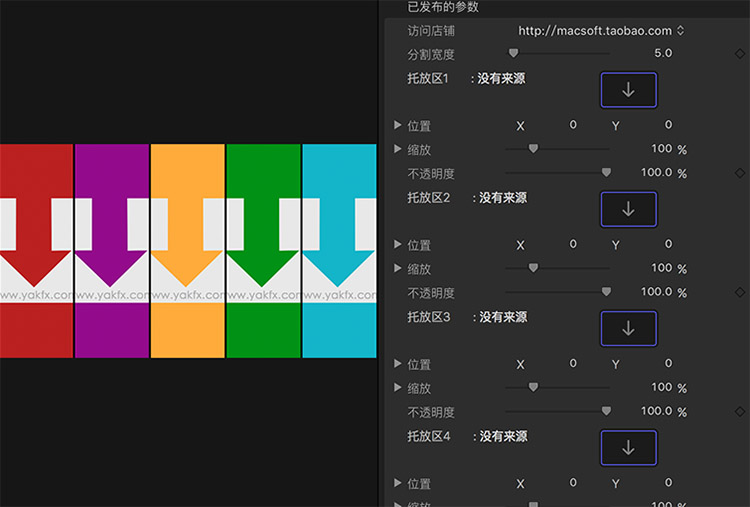The image size is (750, 507).
Task: Open the 访问店铺 URL popup menu
Action: point(601,31)
